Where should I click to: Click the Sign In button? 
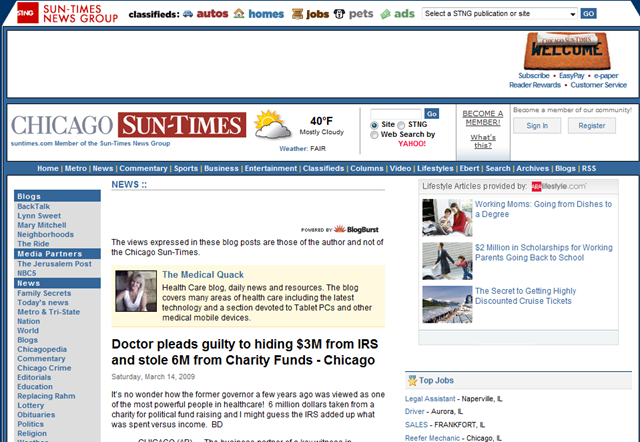537,126
